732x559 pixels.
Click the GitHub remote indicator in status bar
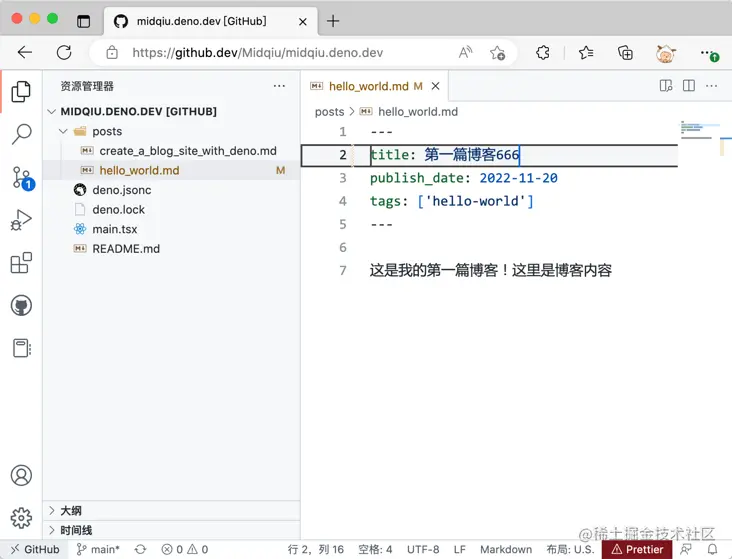click(35, 550)
